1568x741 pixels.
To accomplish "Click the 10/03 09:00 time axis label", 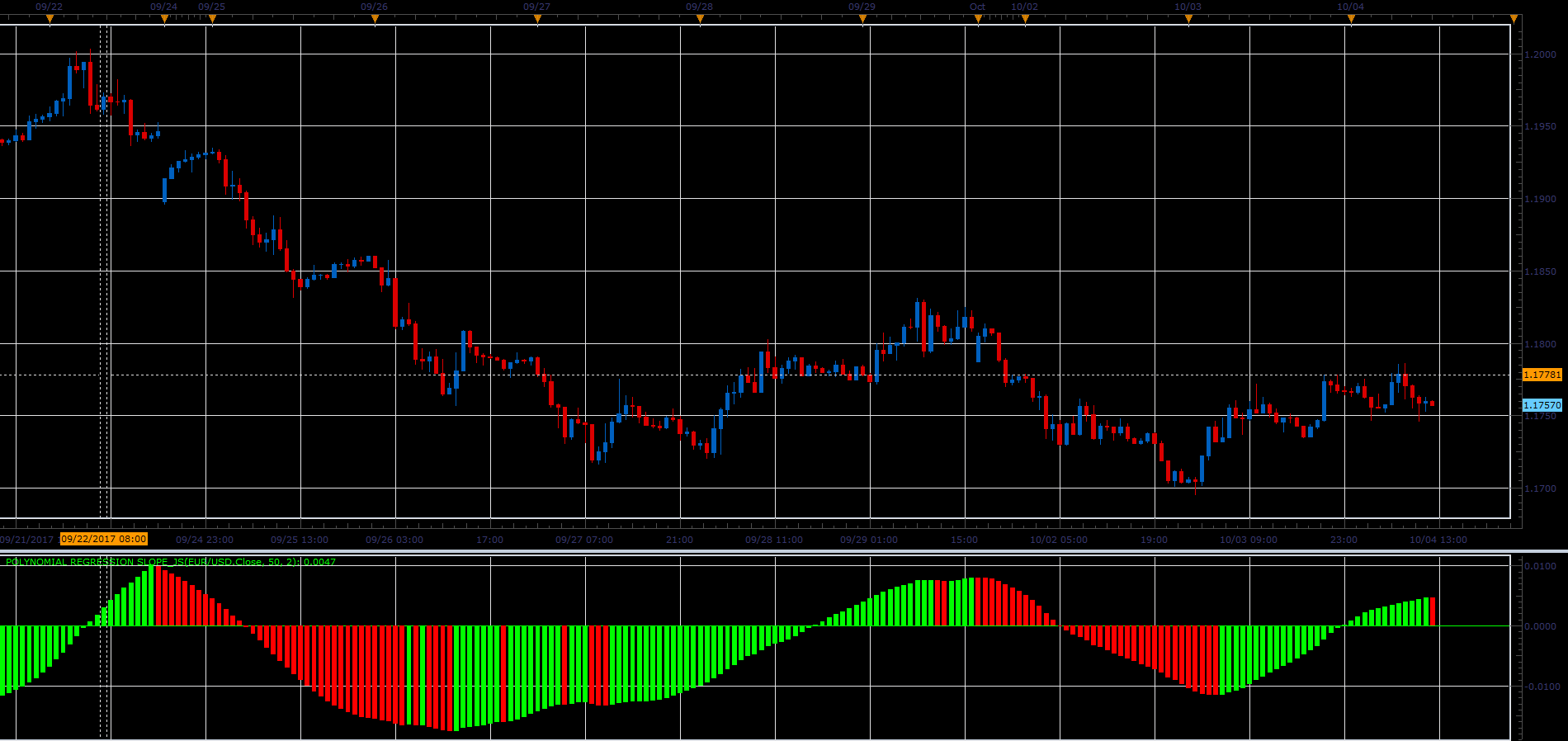I will coord(1249,540).
